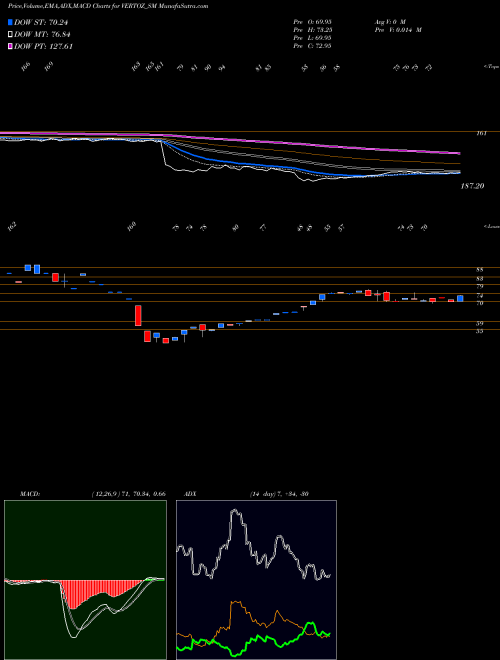Viewport: 500px width, 660px height.
Task: Click the '162' low value label
Action: (12, 228)
